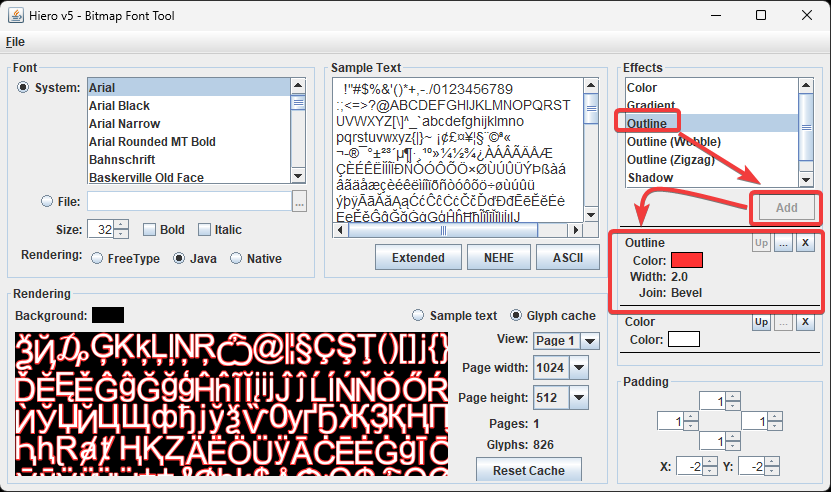Open options for the Outline effect
This screenshot has width=831, height=492.
coord(783,243)
